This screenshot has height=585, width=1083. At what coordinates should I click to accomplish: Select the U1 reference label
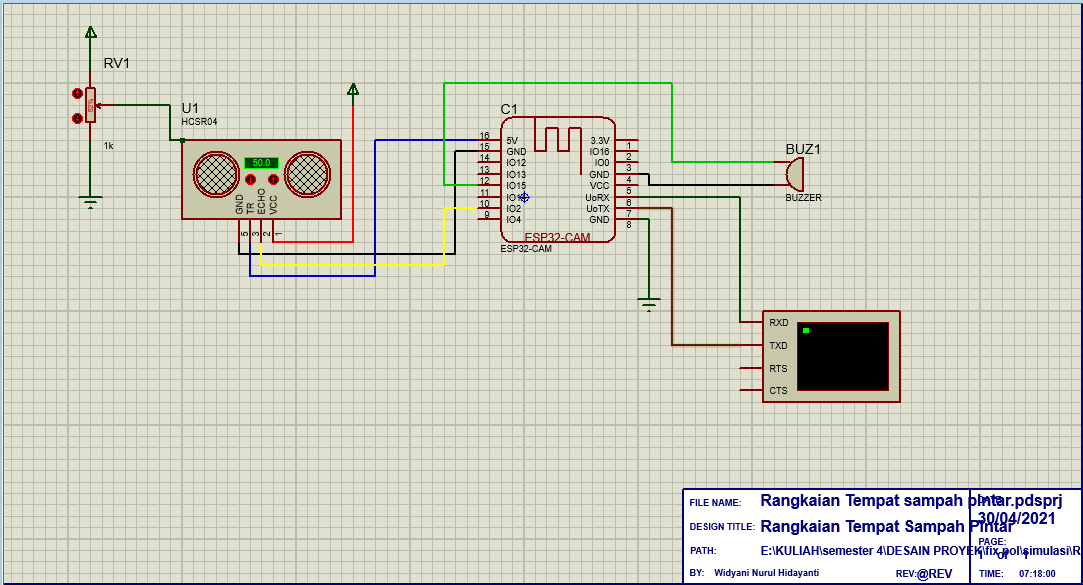190,108
